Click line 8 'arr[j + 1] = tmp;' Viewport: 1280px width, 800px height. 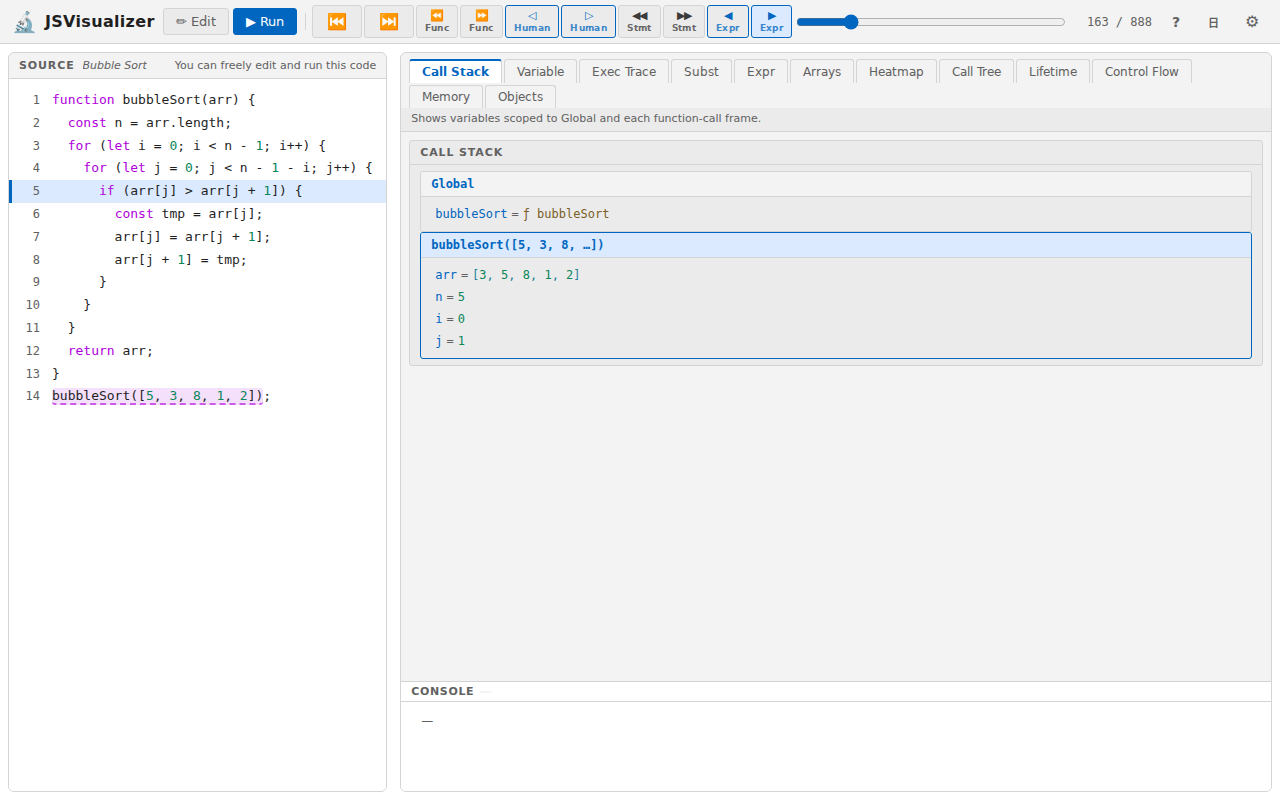198,259
